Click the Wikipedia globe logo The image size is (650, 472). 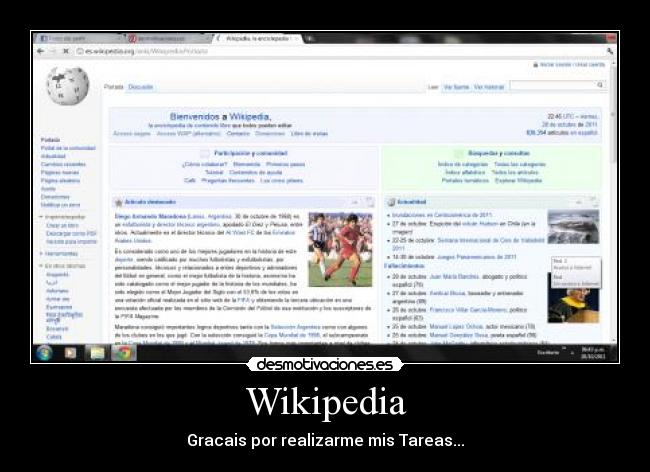67,86
